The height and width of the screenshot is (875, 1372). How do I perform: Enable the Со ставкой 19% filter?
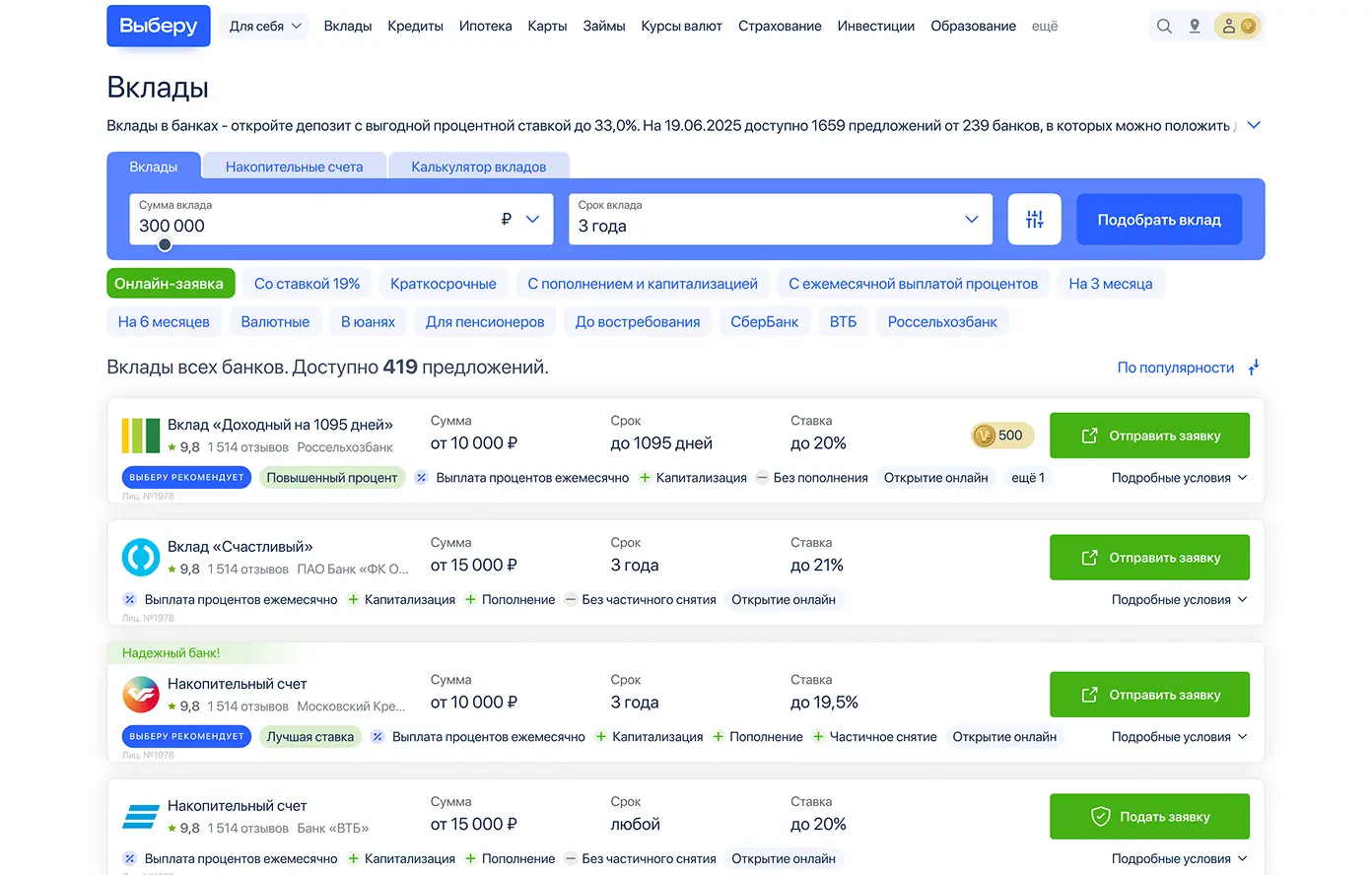click(307, 284)
